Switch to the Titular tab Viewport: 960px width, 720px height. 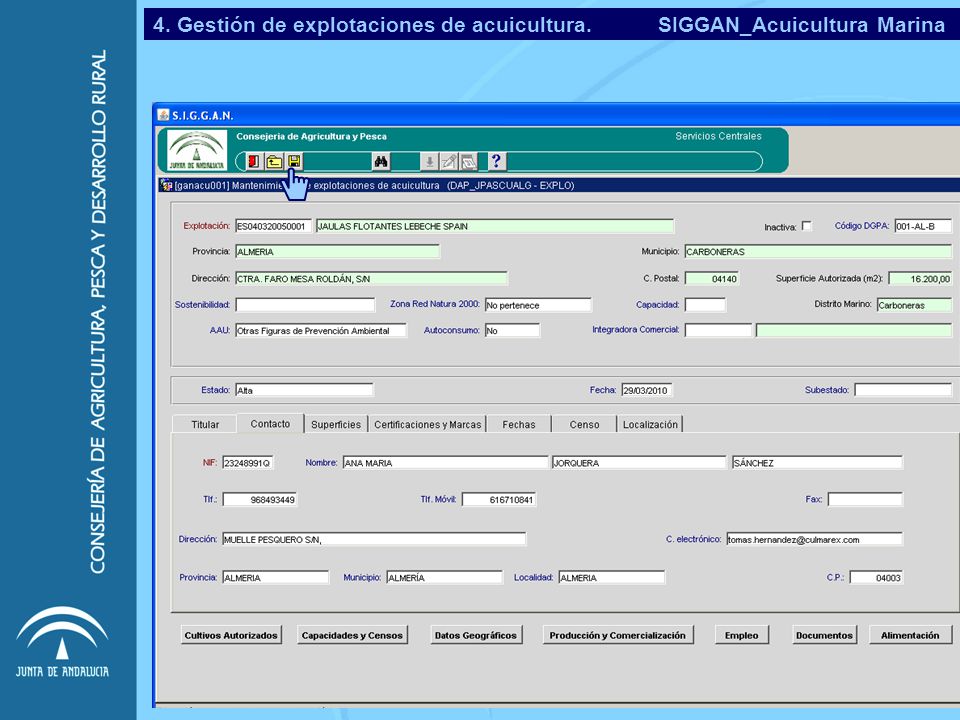click(x=205, y=424)
